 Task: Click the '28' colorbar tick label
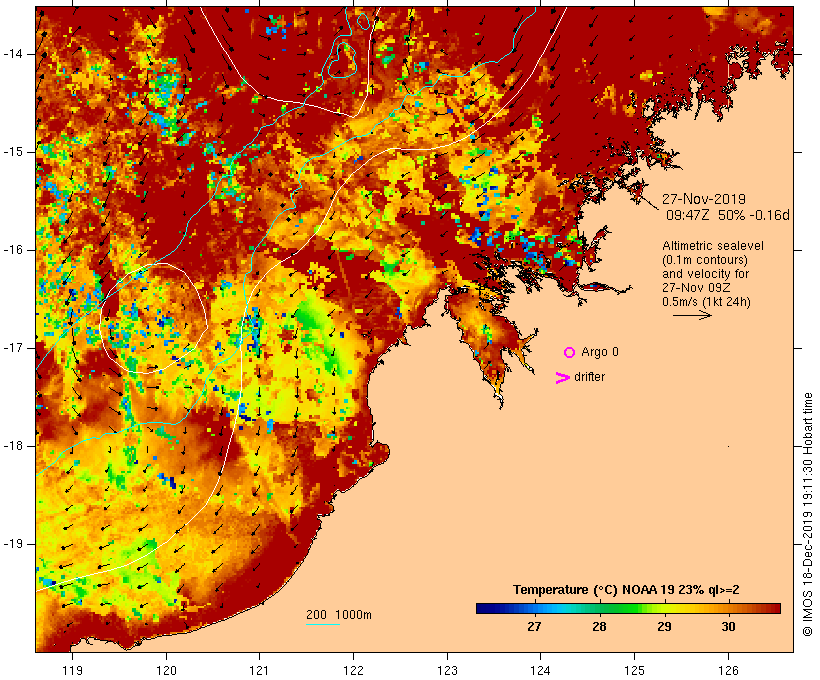[599, 626]
